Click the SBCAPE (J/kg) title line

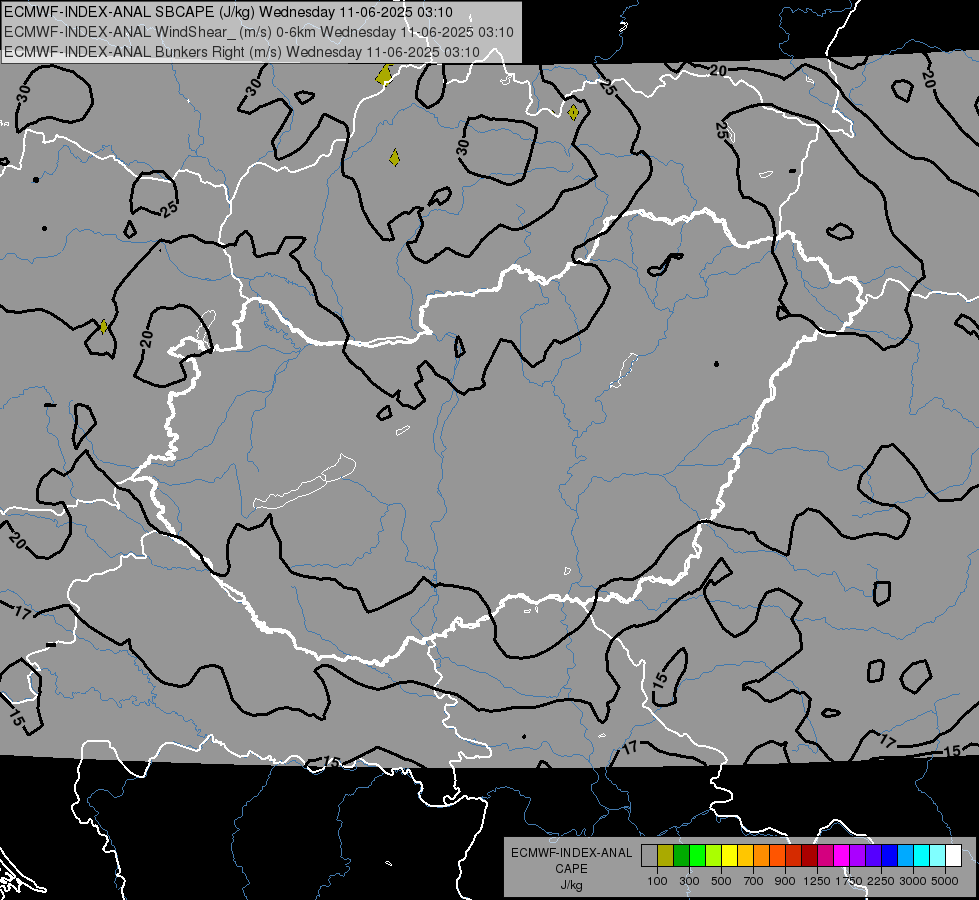click(x=228, y=12)
